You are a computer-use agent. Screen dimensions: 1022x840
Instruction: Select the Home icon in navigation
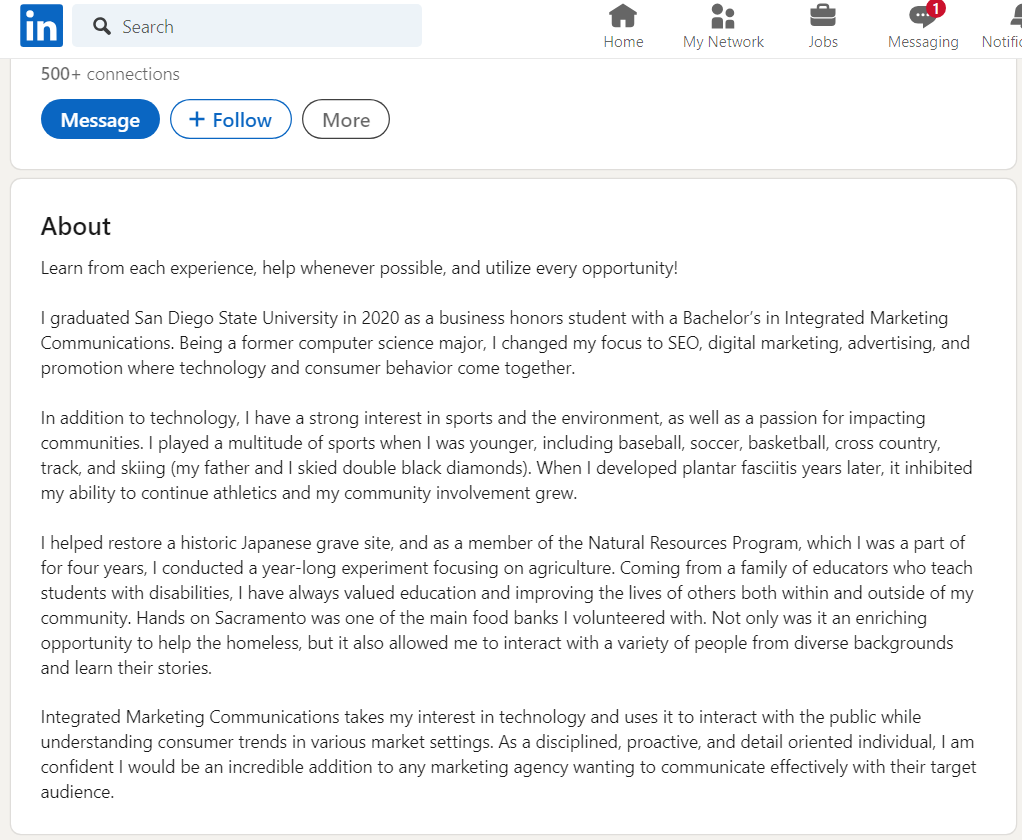pyautogui.click(x=623, y=17)
